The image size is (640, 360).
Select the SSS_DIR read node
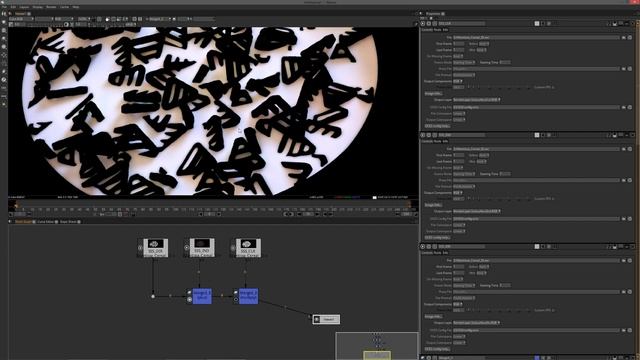156,248
